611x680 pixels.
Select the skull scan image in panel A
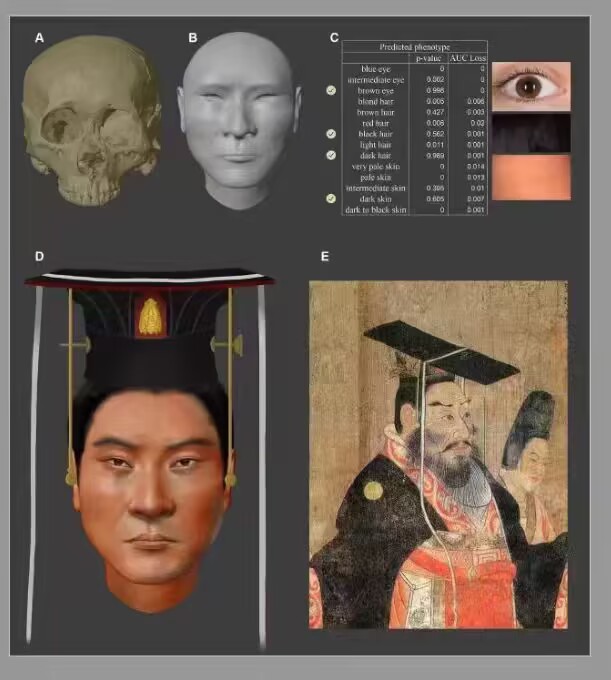92,120
